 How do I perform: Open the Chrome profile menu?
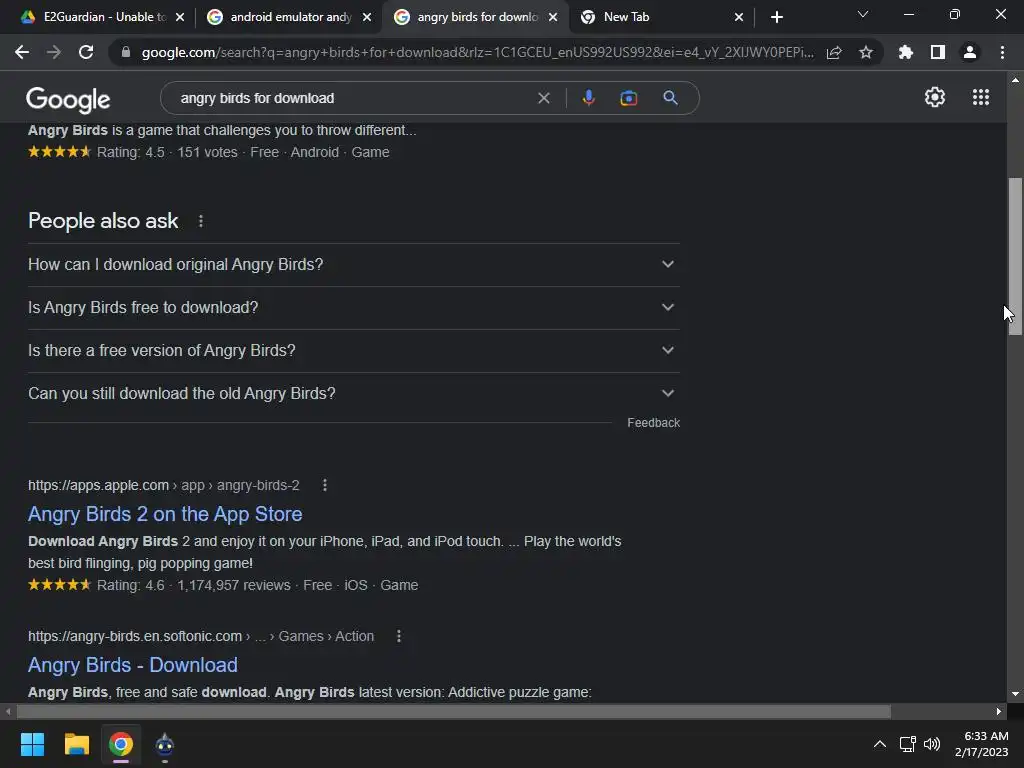click(970, 52)
